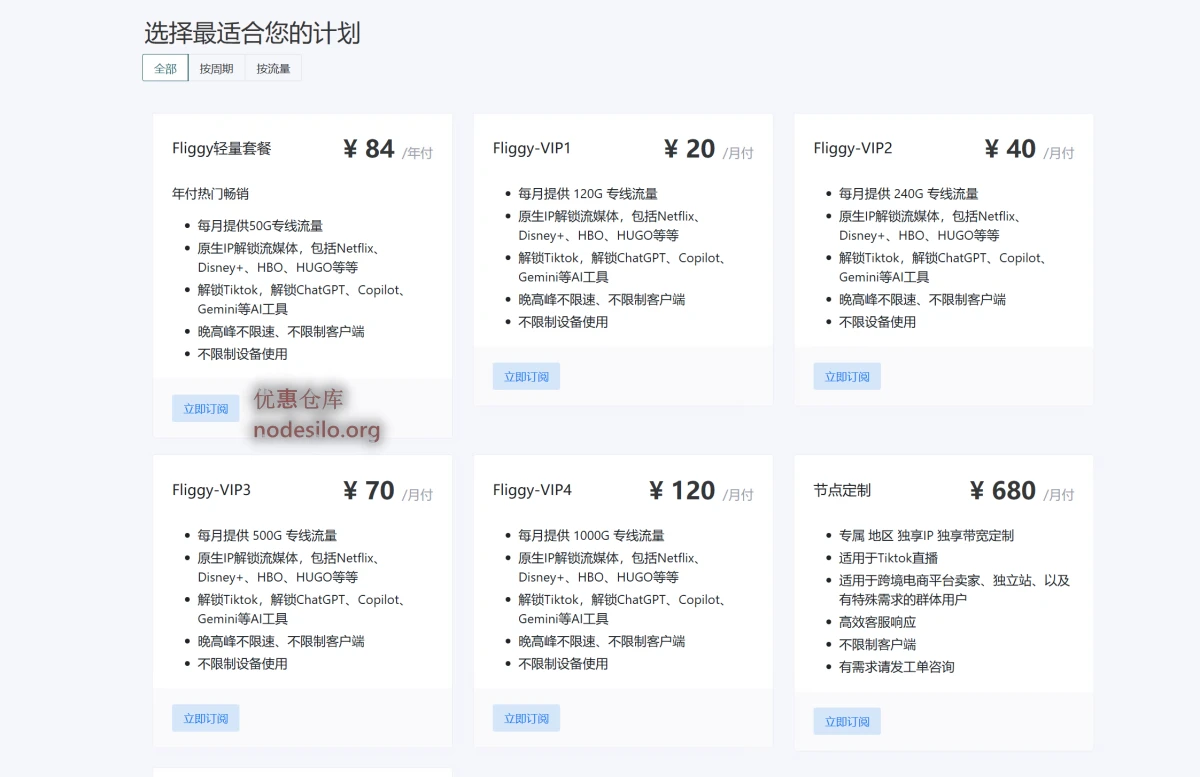Click 原生IP解锁流媒体 line in the Fliggy-VIP1 card

pos(609,225)
